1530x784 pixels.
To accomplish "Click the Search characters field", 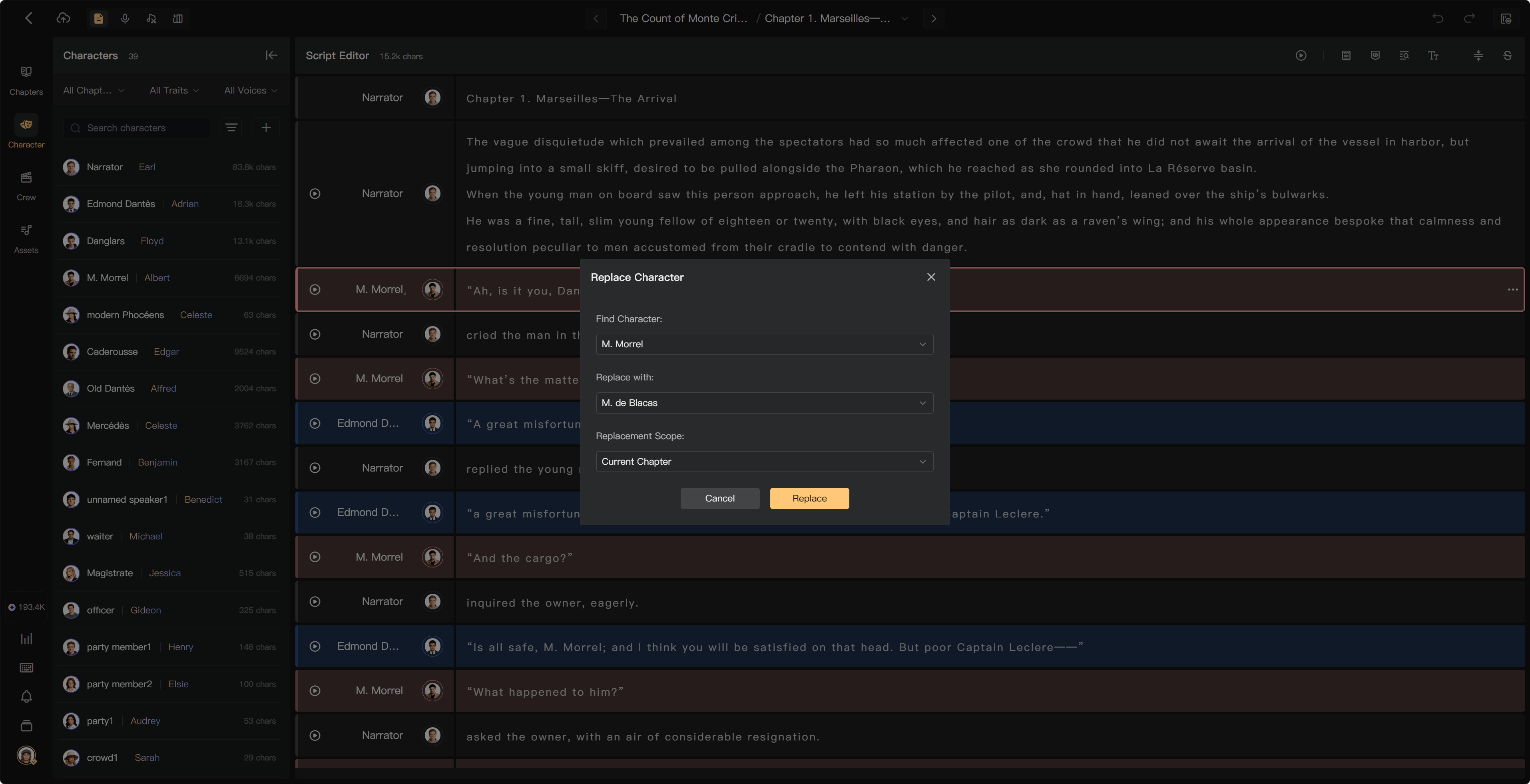I will pos(137,128).
